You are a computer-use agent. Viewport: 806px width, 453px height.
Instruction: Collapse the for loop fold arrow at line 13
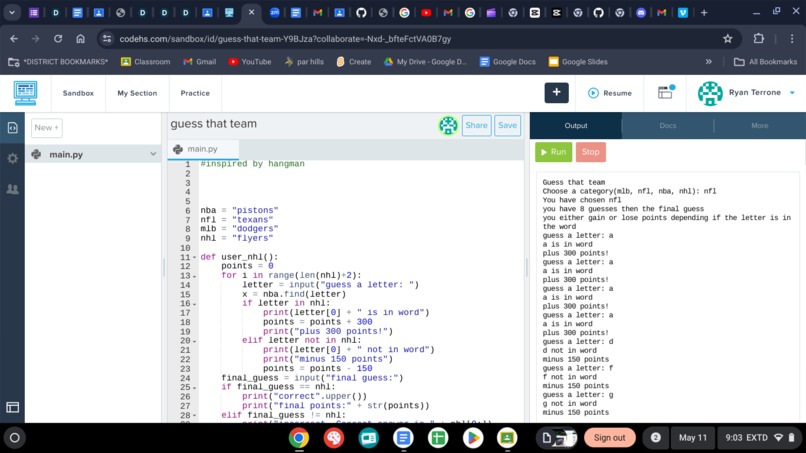[194, 276]
